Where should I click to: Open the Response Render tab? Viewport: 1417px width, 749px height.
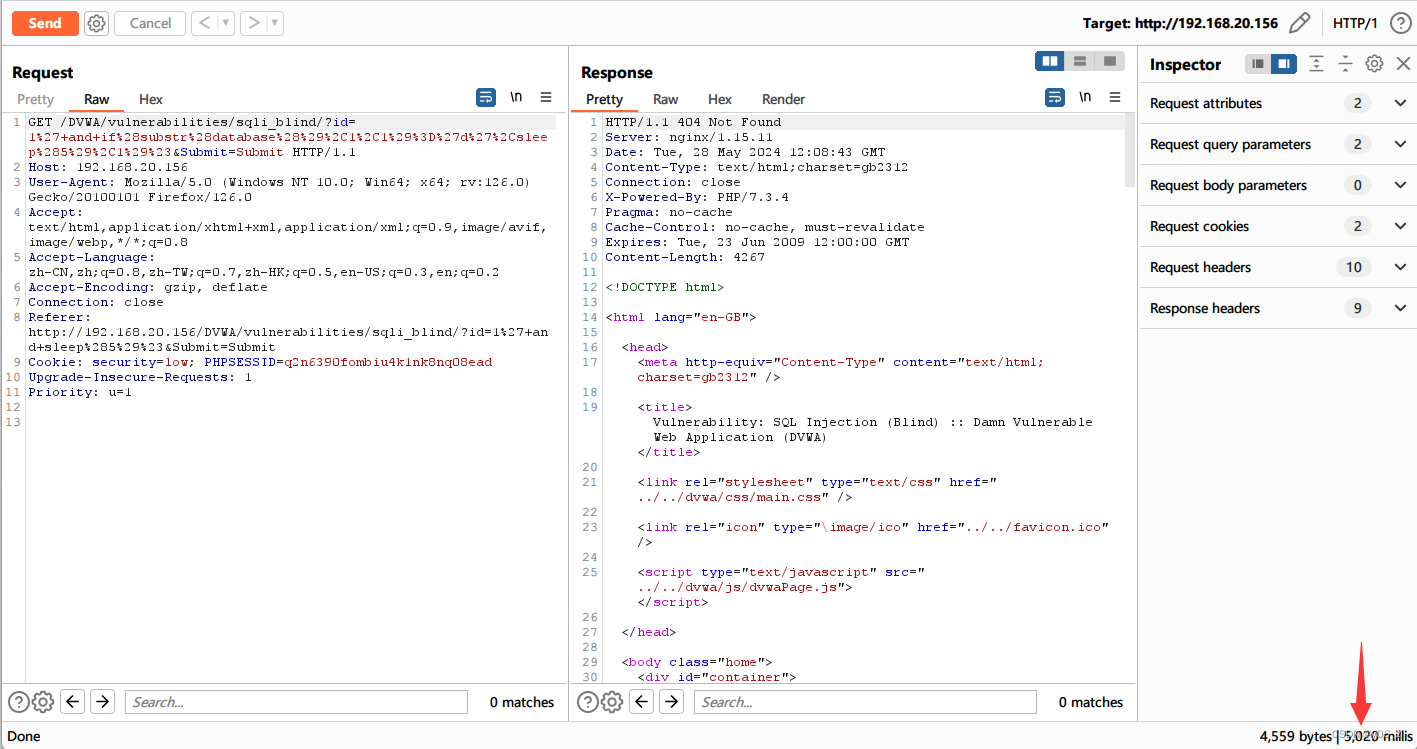(784, 99)
